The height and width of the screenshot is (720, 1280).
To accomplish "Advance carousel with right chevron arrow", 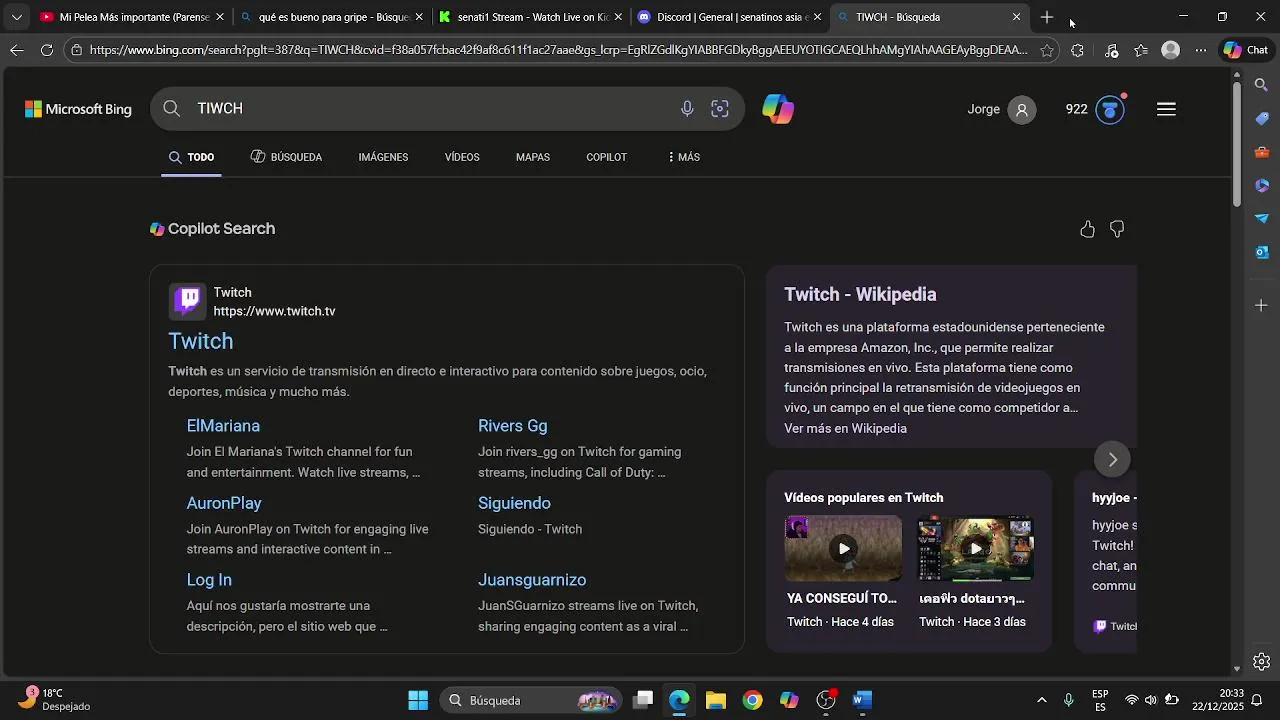I will (1112, 459).
